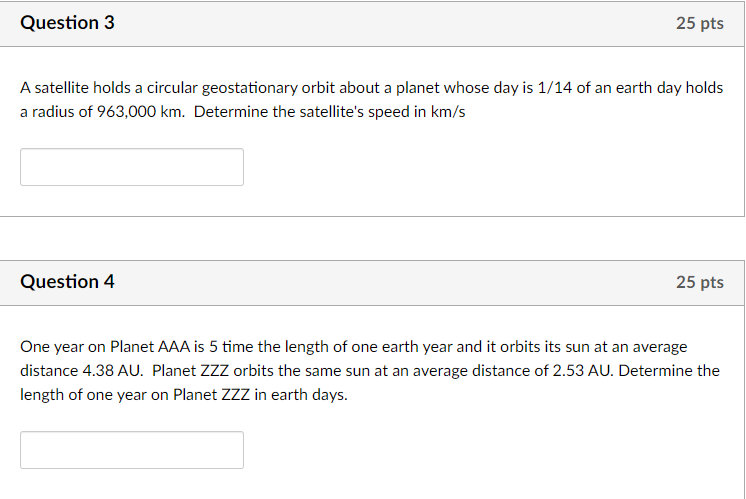
Task: Click the Question 3 answer input box
Action: tap(131, 167)
